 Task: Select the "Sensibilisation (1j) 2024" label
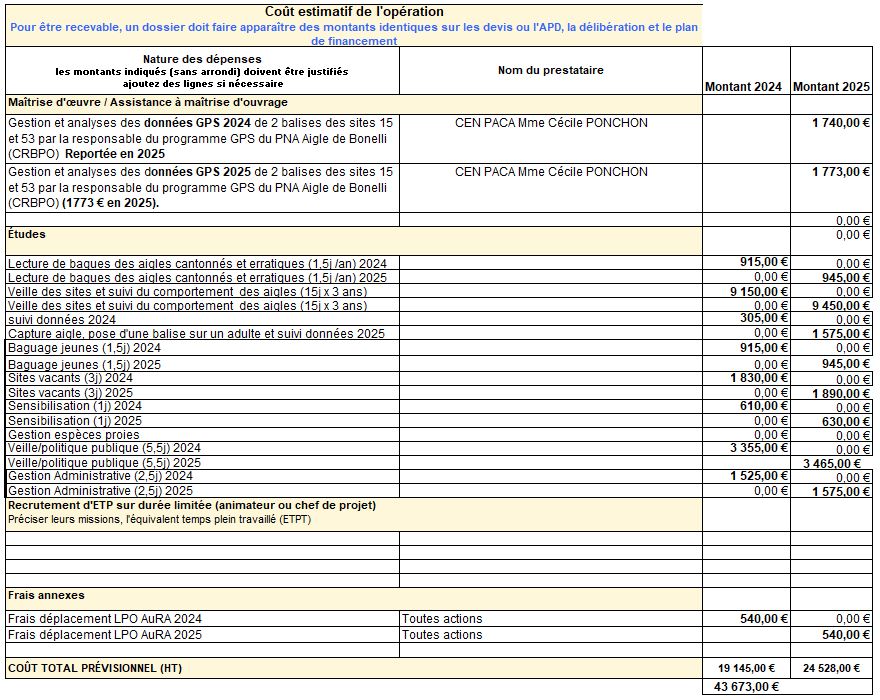tap(75, 406)
